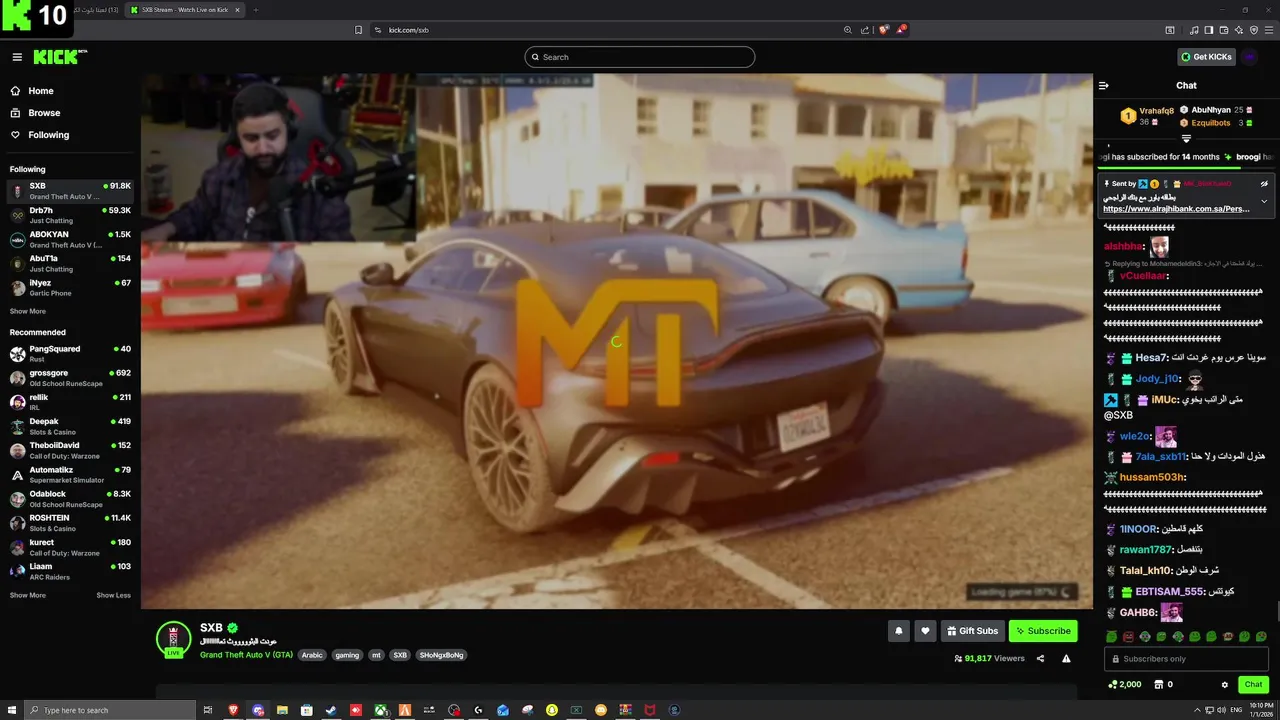Open the Odablock recommended channel
Image resolution: width=1280 pixels, height=720 pixels.
pyautogui.click(x=70, y=498)
